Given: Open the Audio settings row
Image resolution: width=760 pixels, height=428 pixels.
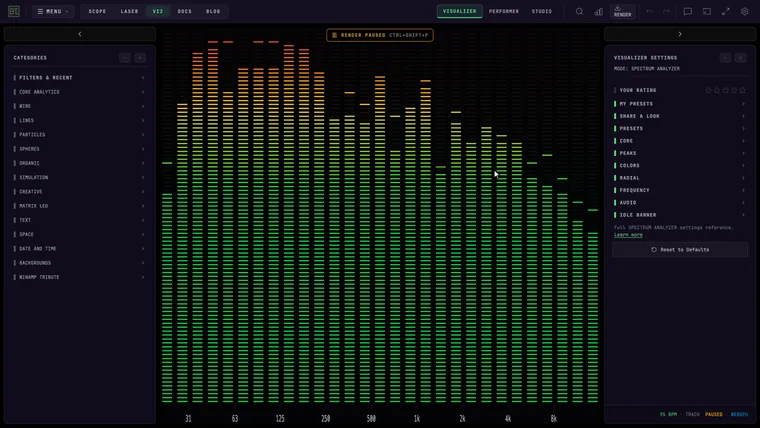Looking at the screenshot, I should pyautogui.click(x=680, y=202).
